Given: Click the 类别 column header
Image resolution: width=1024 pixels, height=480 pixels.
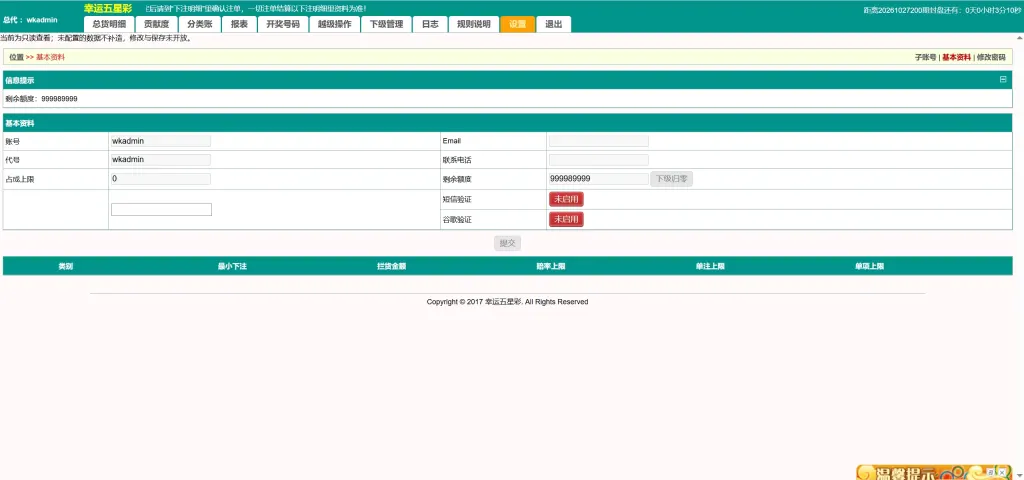Looking at the screenshot, I should click(65, 266).
